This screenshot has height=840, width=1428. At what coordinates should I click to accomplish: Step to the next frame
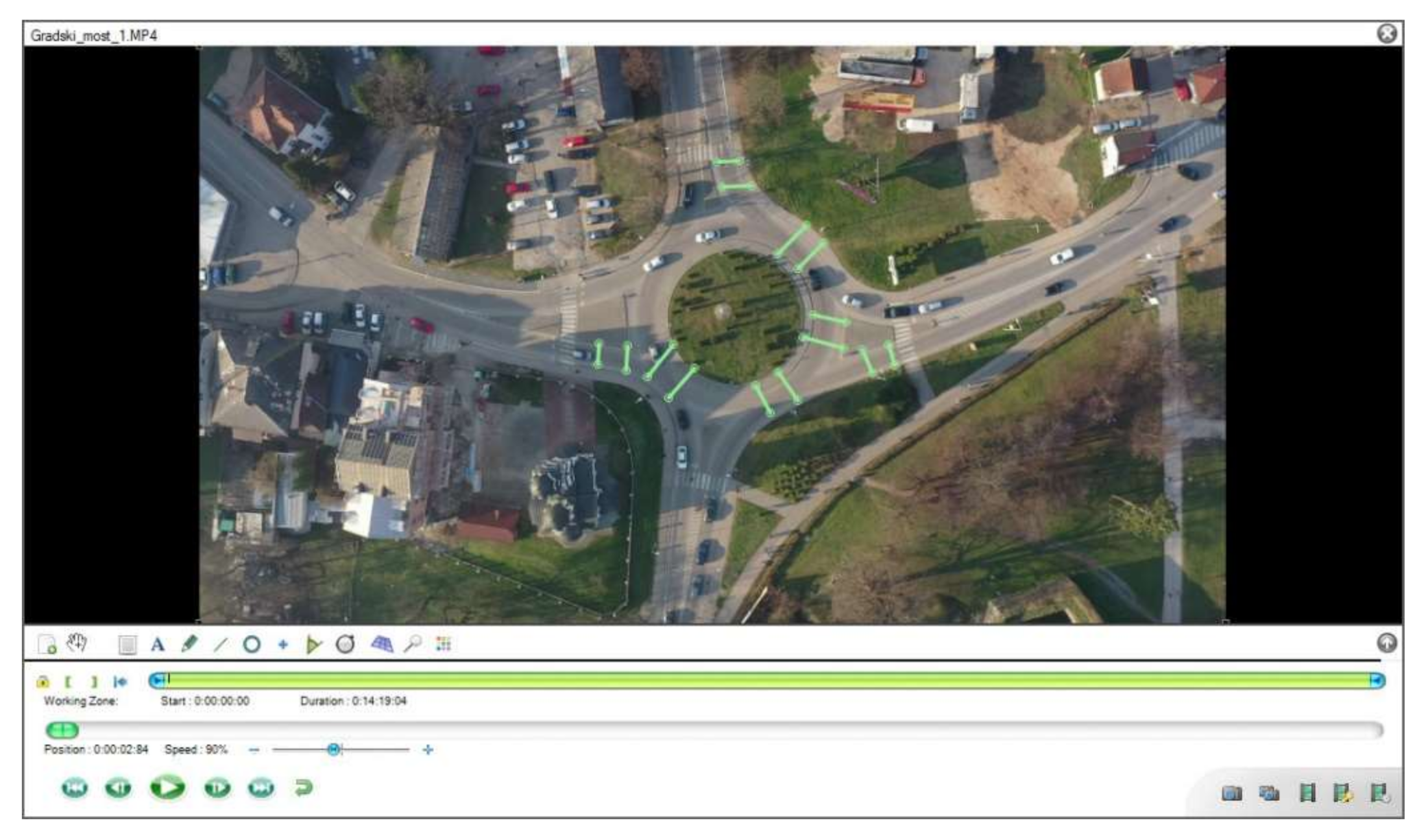coord(217,788)
